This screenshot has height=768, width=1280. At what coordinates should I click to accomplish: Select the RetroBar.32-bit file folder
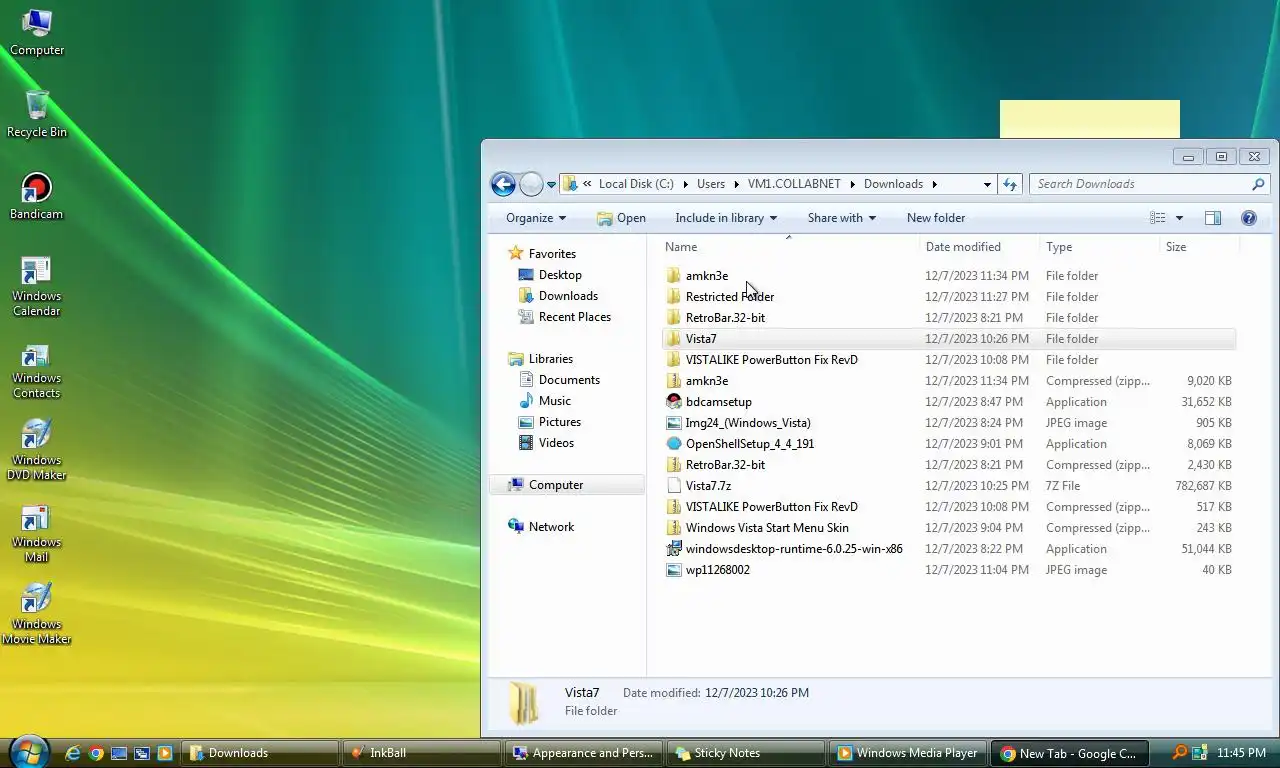point(949,318)
